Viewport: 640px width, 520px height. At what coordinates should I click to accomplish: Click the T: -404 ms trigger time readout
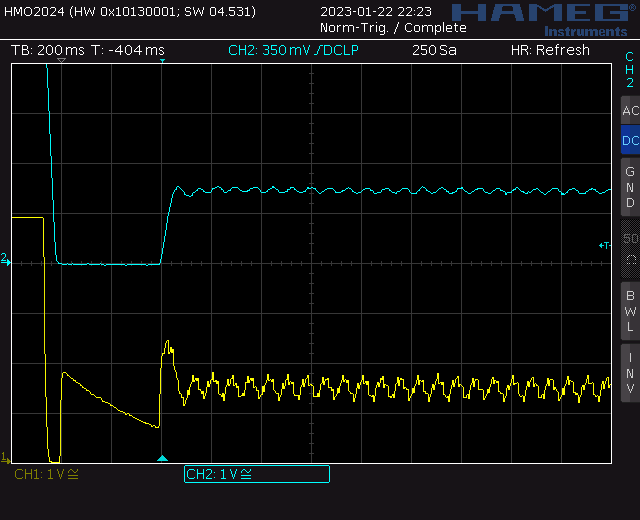click(x=128, y=50)
